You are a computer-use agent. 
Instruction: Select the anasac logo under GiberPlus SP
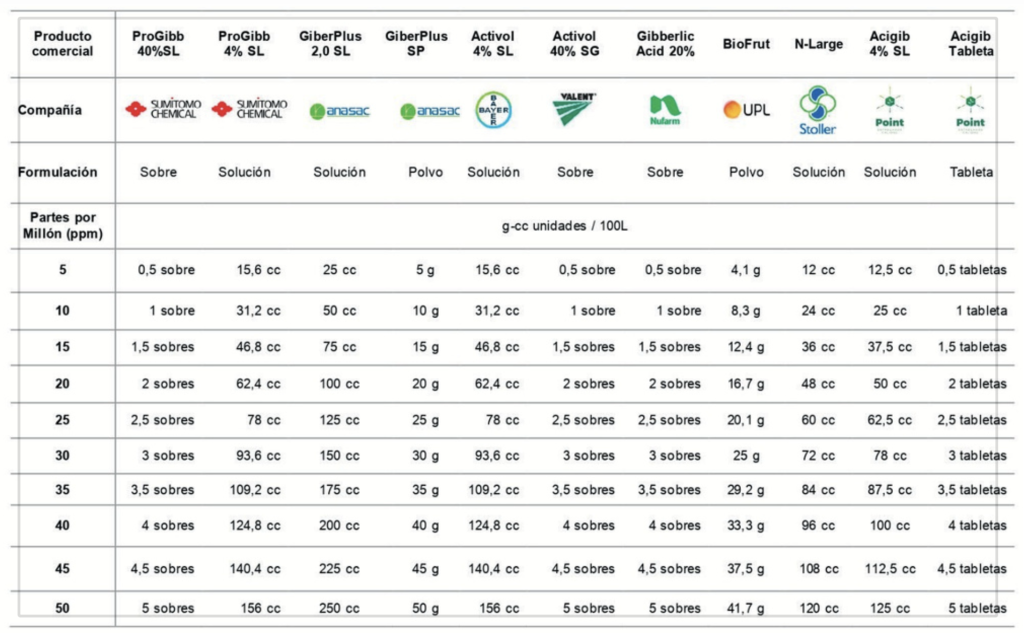[x=429, y=111]
